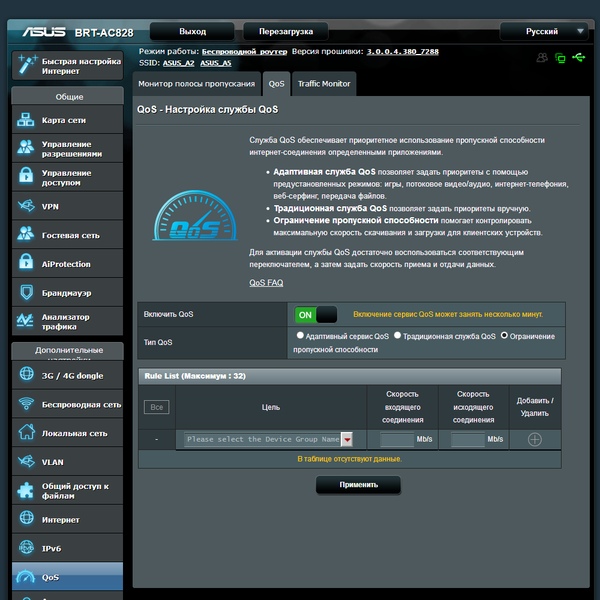Open Управление разрешениями users icon
This screenshot has height=600, width=600.
click(26, 148)
